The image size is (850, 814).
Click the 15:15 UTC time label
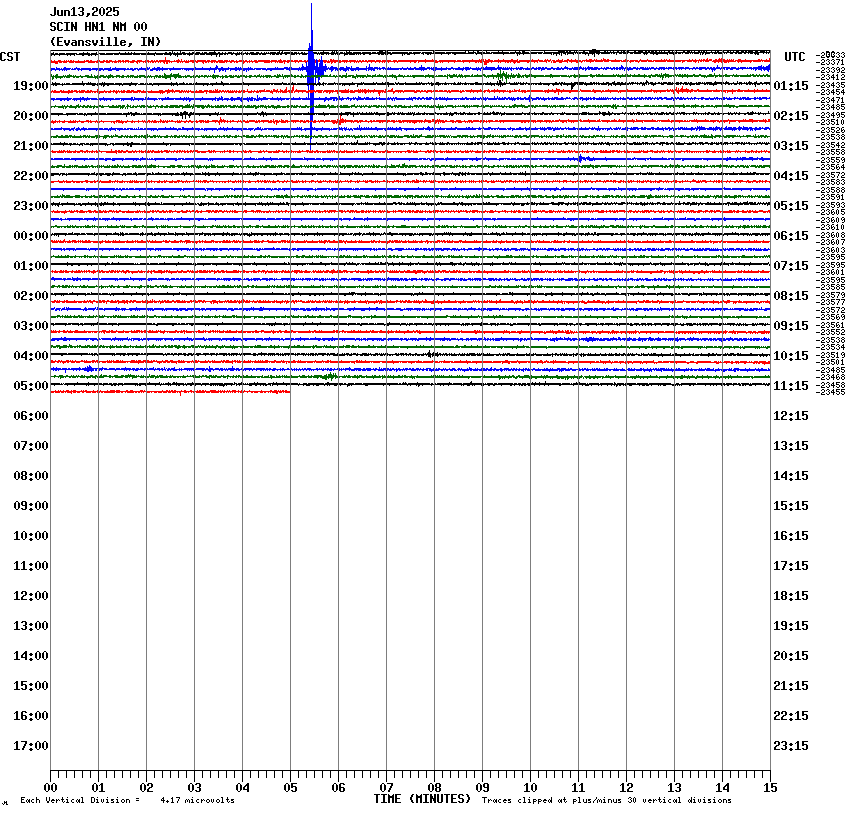(x=791, y=506)
